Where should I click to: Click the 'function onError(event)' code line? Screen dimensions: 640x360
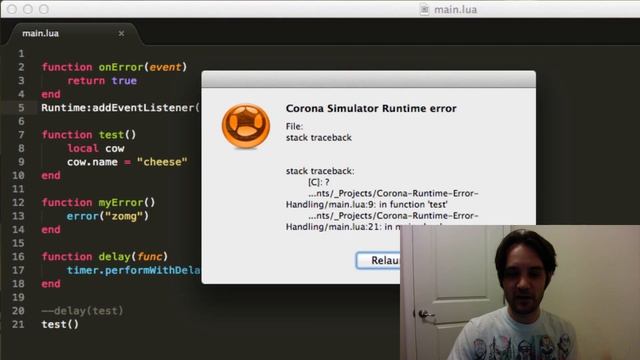114,67
